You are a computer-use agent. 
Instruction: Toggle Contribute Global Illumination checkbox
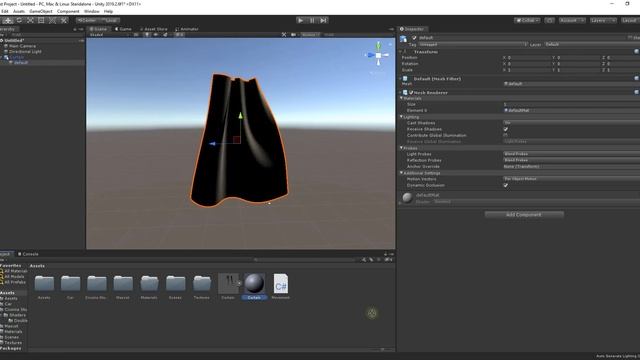[506, 135]
